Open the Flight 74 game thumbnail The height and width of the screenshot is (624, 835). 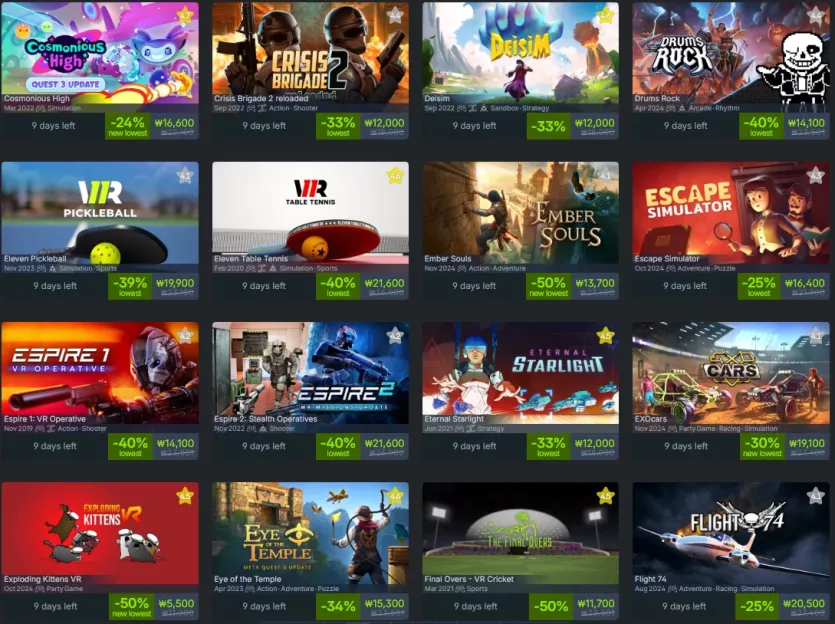pyautogui.click(x=731, y=533)
